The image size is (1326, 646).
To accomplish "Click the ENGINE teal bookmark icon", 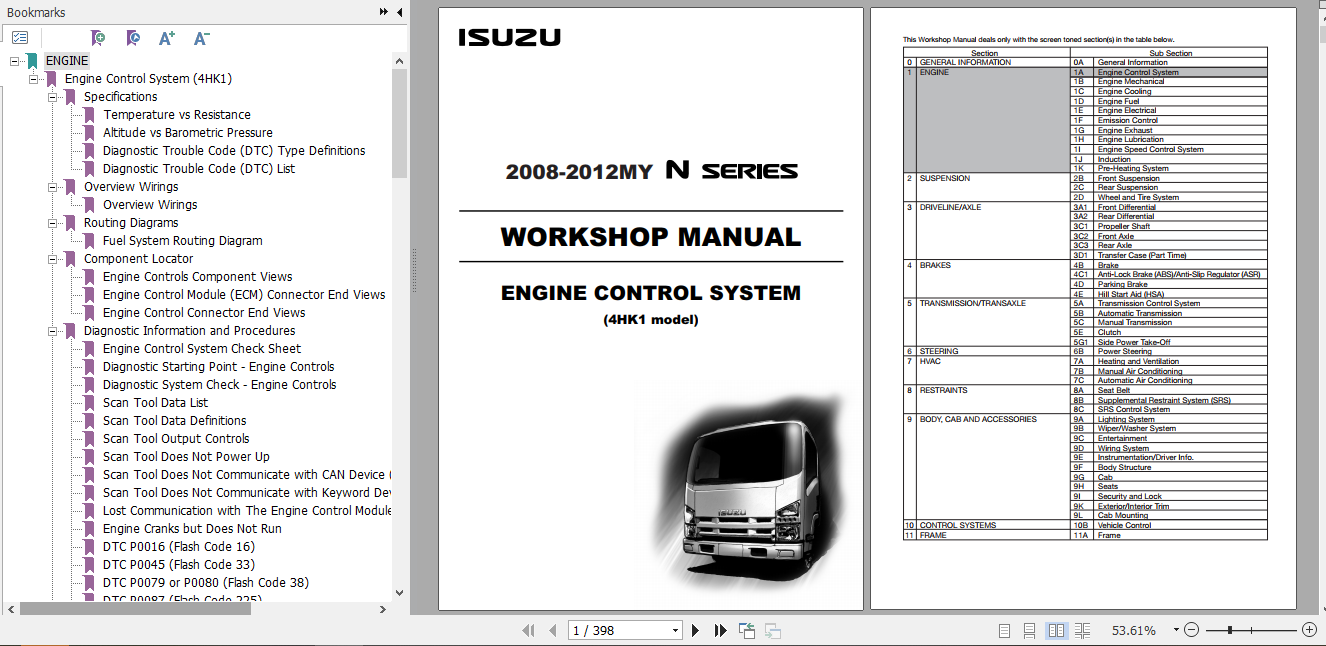I will click(x=32, y=61).
